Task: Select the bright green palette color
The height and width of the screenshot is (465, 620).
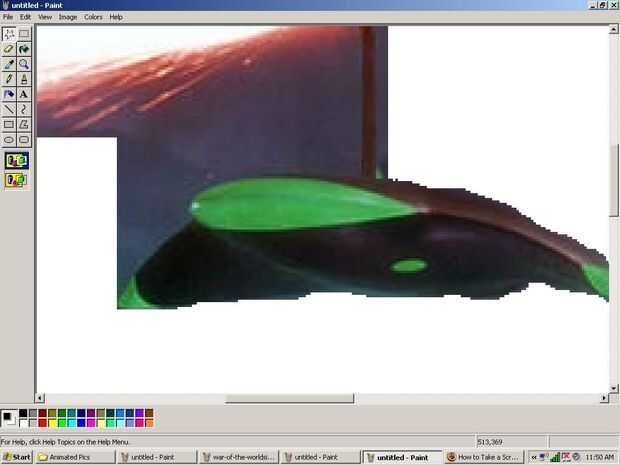Action: (x=62, y=423)
